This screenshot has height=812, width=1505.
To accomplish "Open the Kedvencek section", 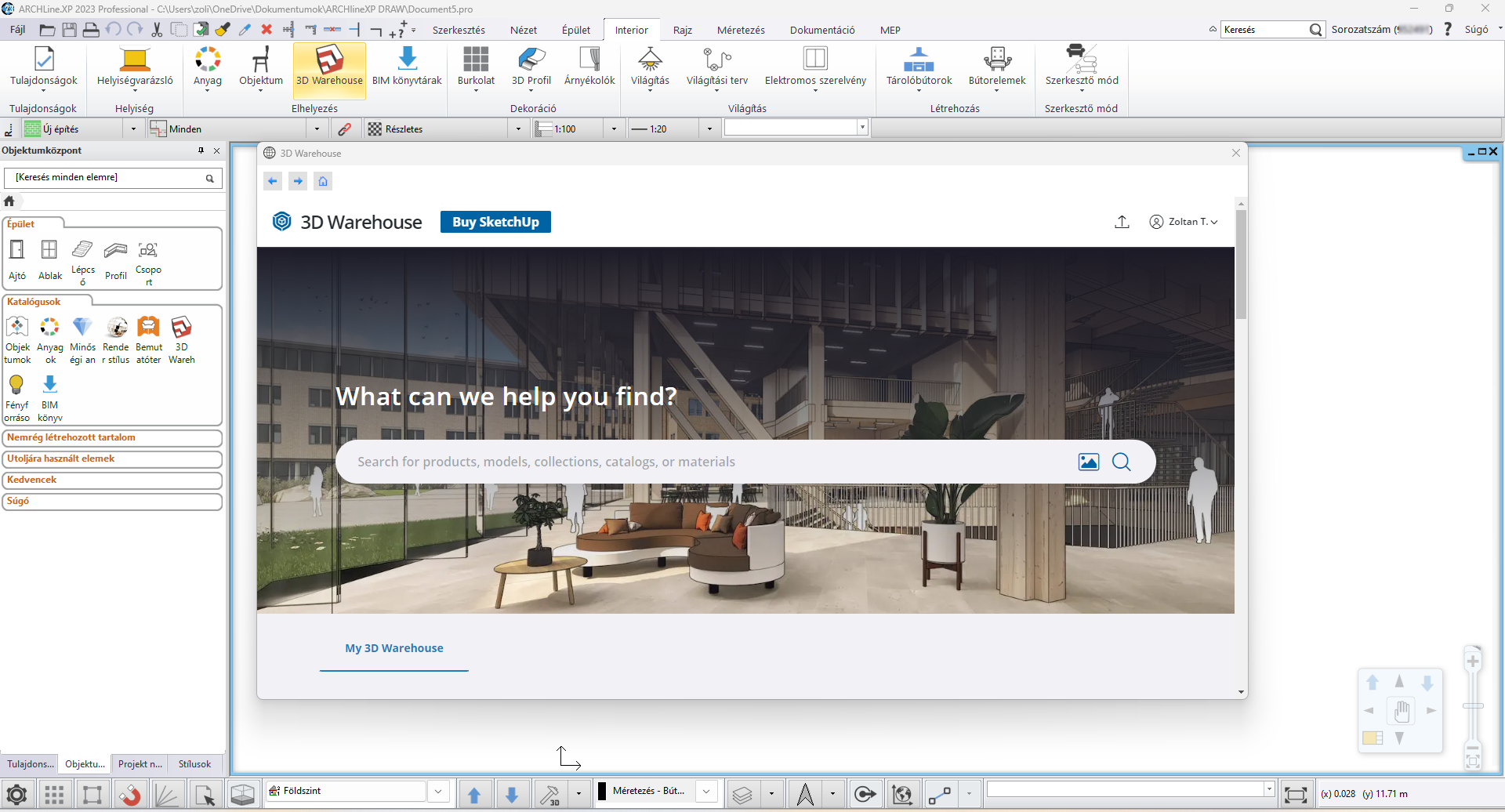I will coord(112,480).
